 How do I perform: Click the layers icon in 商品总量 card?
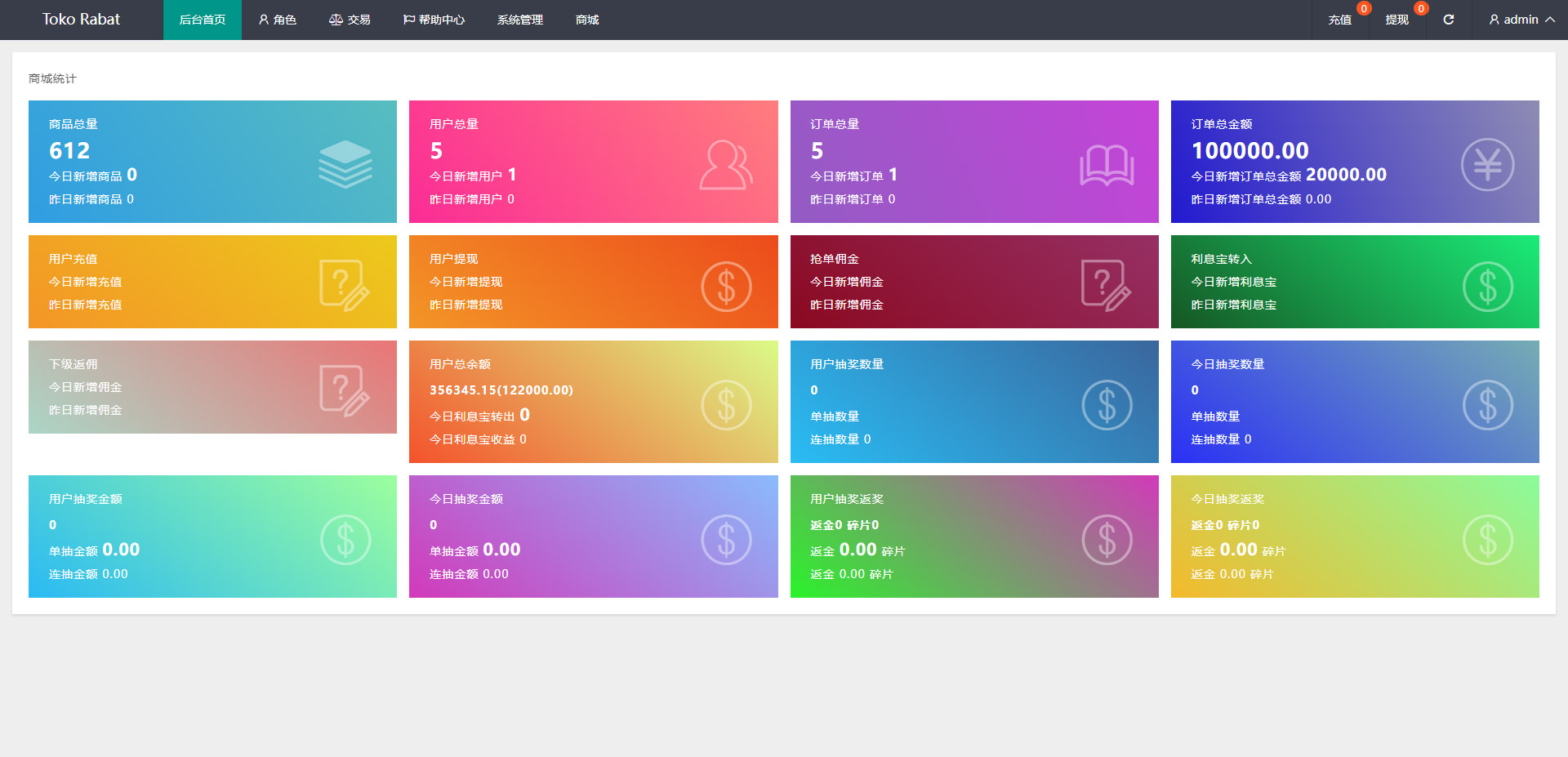coord(345,164)
